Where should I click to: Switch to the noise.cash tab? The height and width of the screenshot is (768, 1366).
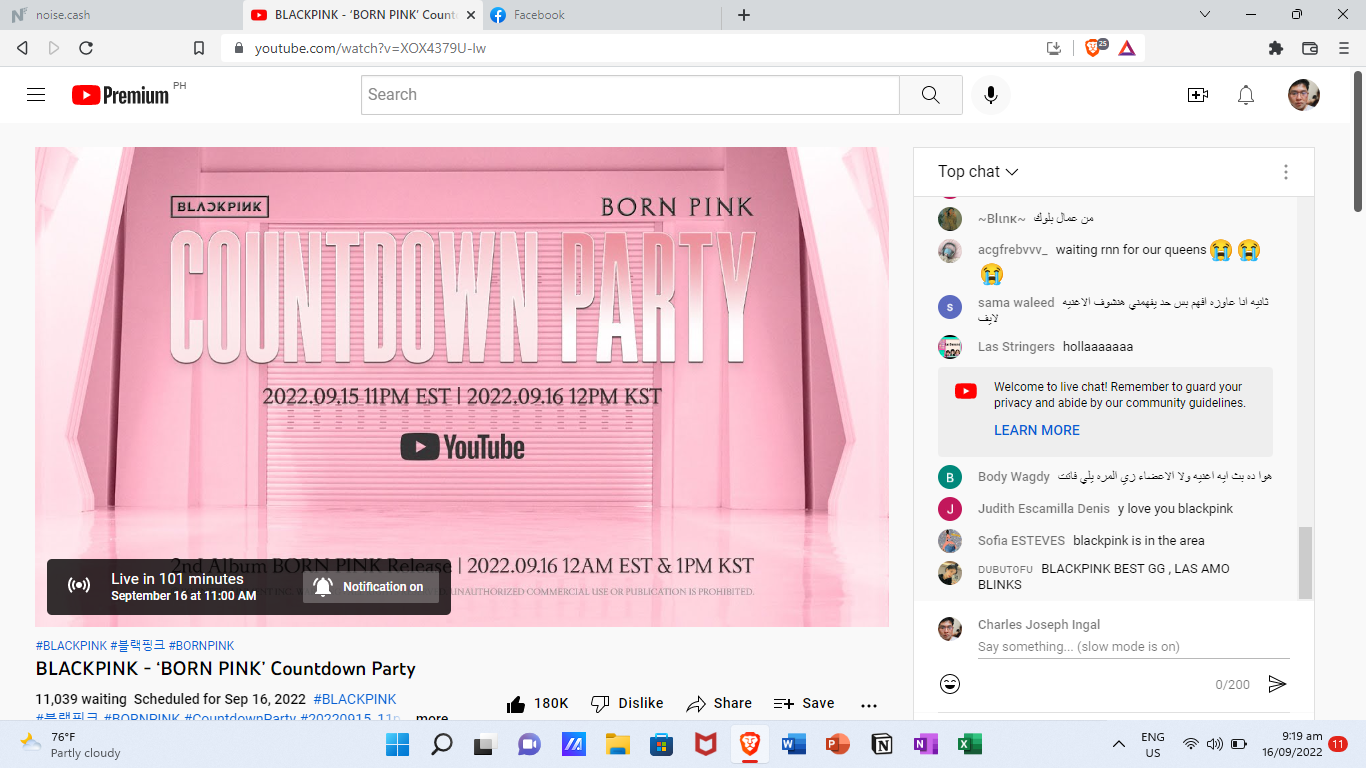click(120, 15)
